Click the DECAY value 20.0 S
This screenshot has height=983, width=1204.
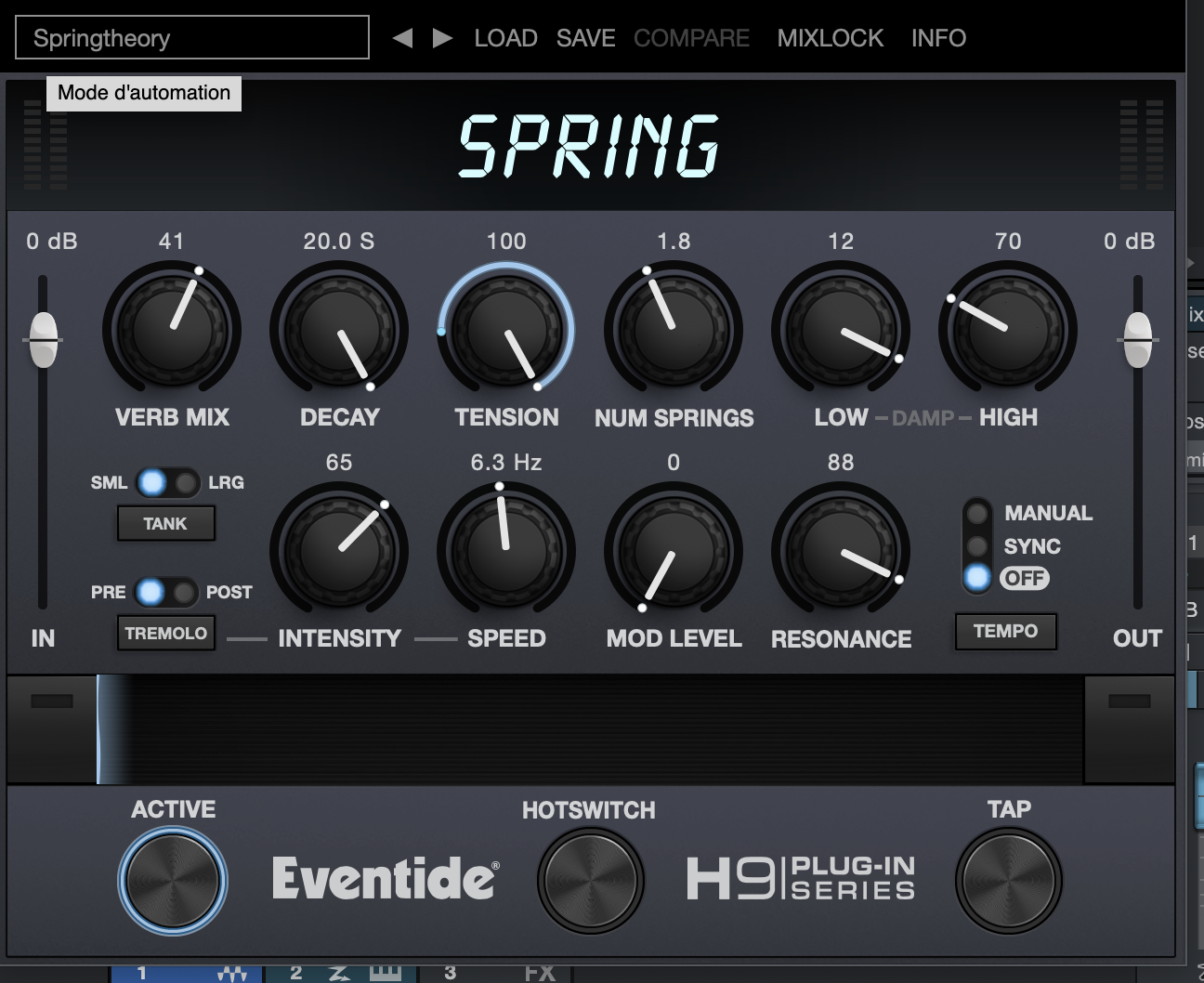pyautogui.click(x=339, y=242)
